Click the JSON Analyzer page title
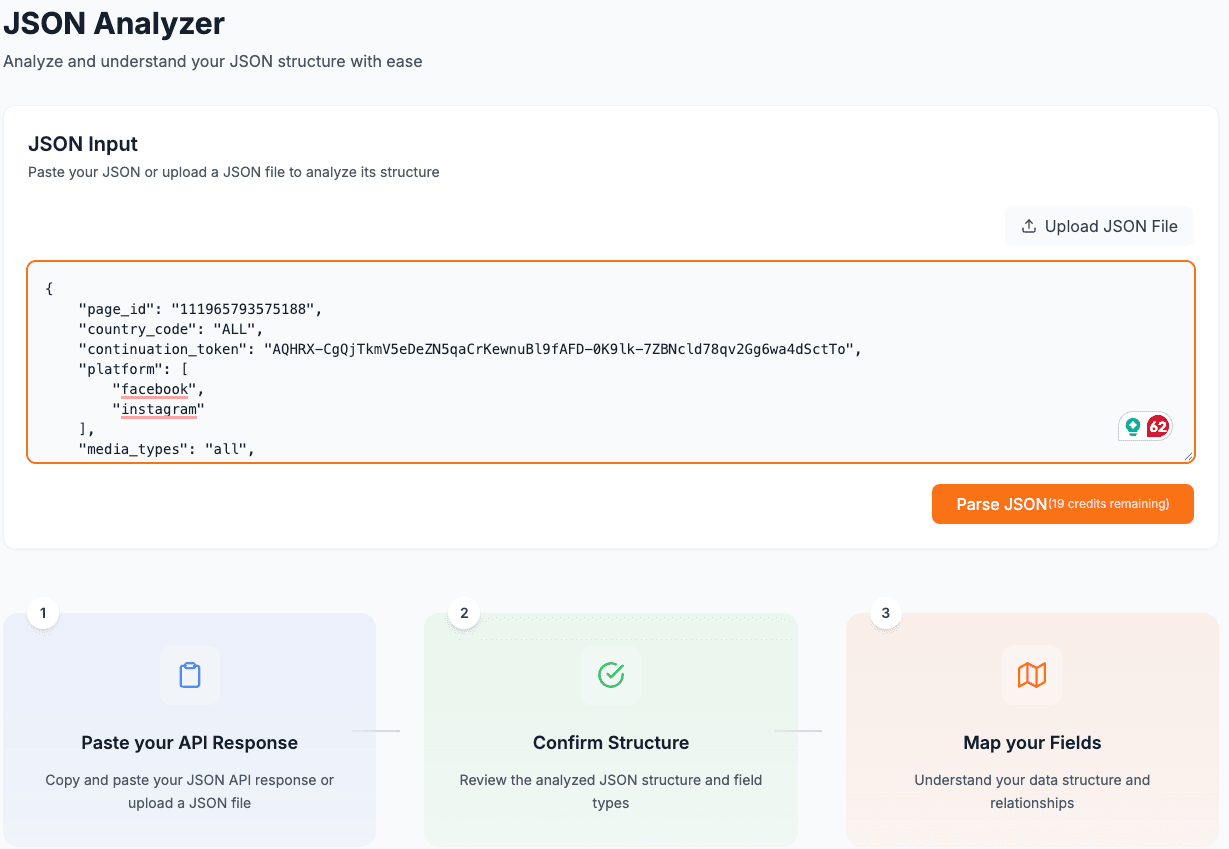This screenshot has height=849, width=1229. 114,23
